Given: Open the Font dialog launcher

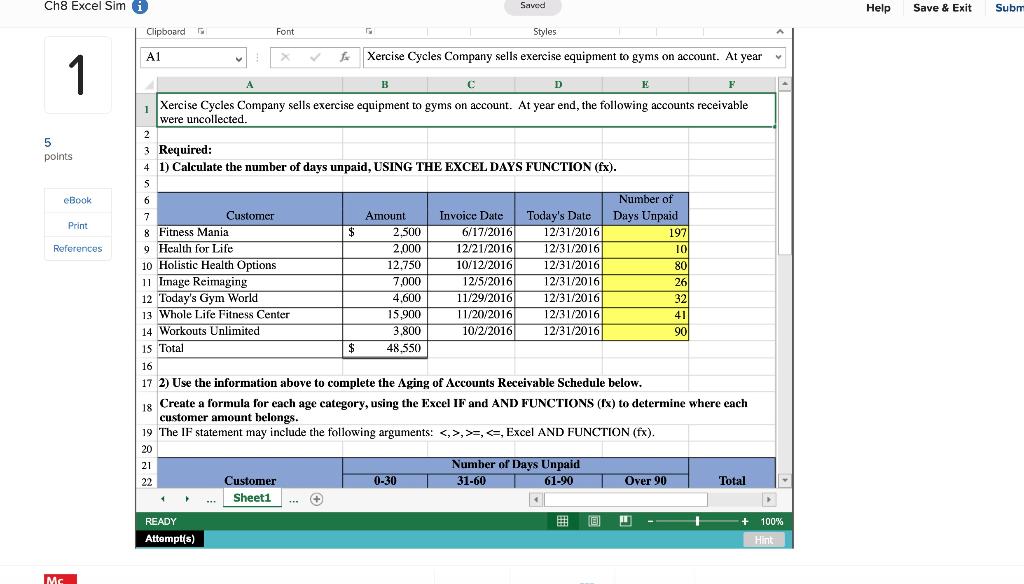Looking at the screenshot, I should pyautogui.click(x=369, y=31).
